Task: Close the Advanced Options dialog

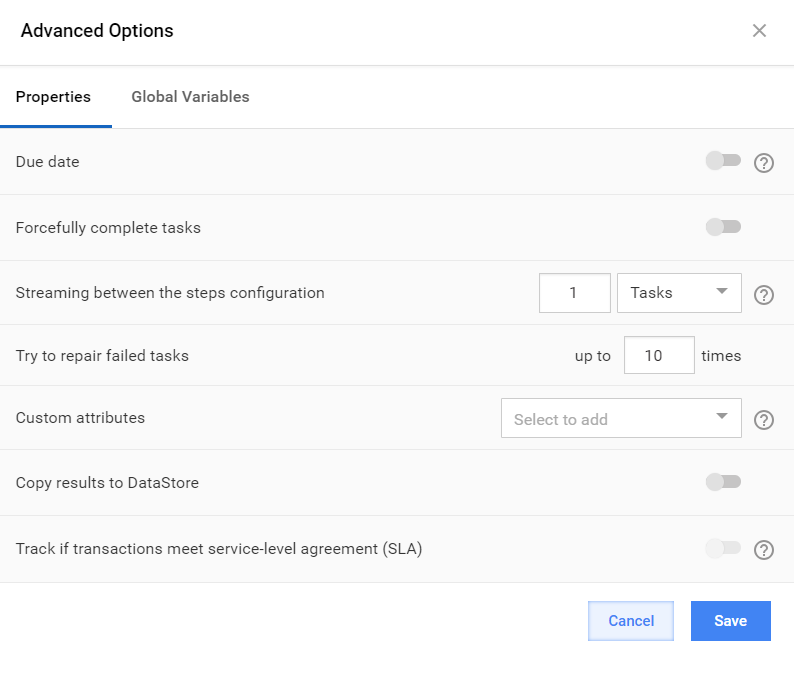Action: pyautogui.click(x=759, y=31)
